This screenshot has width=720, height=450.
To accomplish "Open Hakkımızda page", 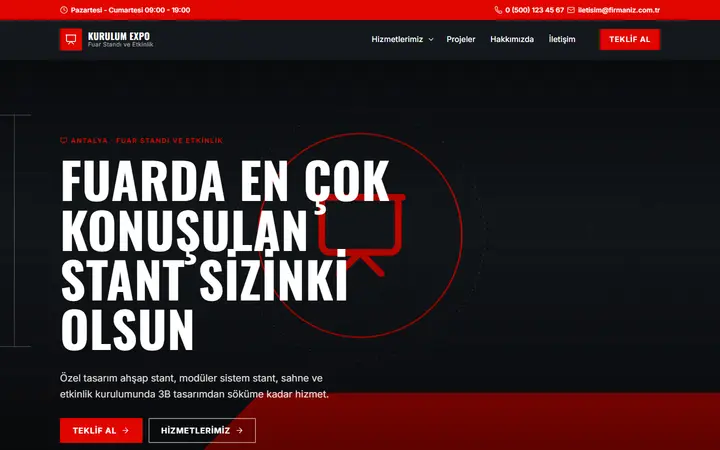I will (x=512, y=39).
